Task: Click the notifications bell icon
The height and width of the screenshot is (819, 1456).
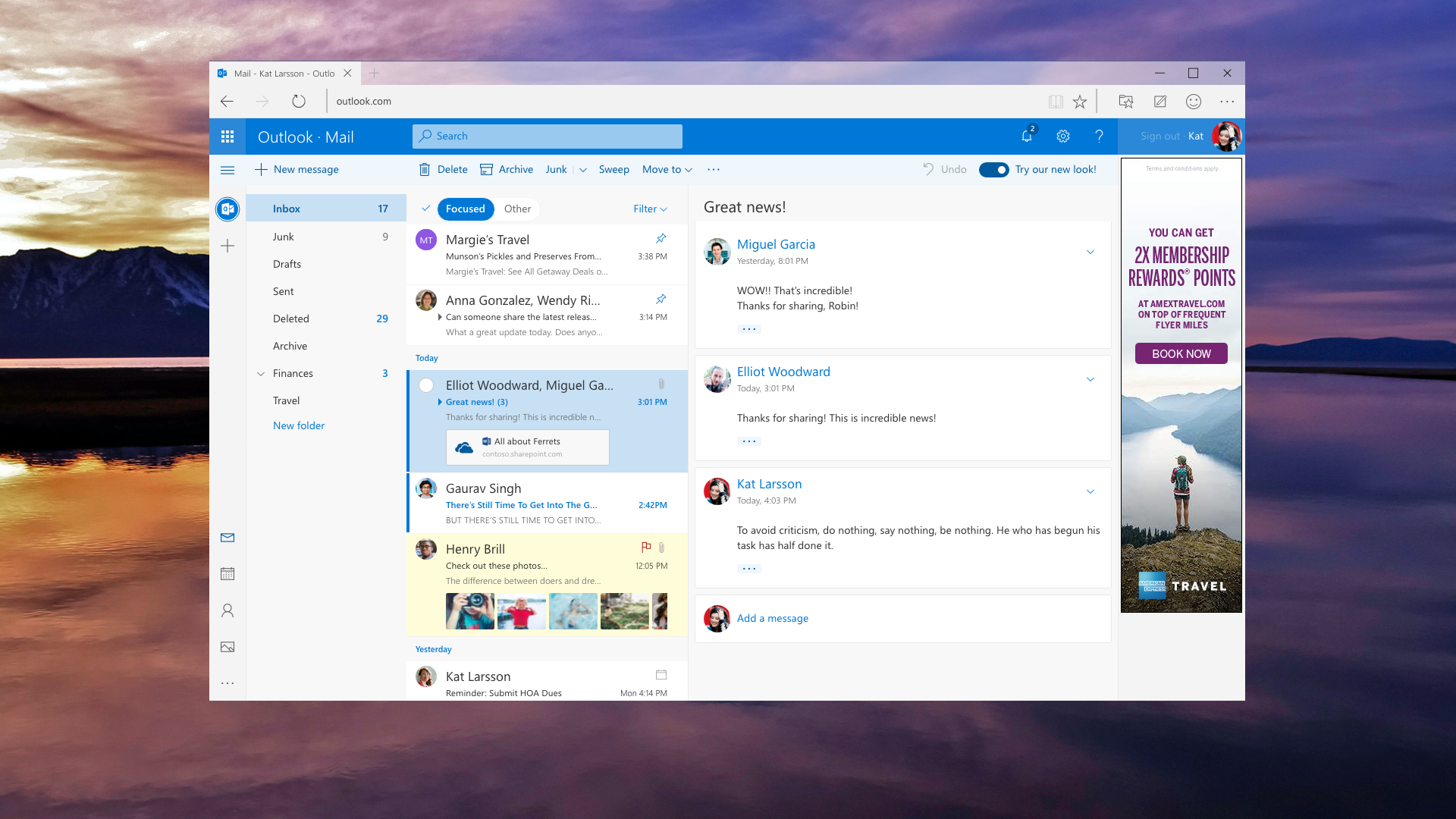Action: [1026, 136]
